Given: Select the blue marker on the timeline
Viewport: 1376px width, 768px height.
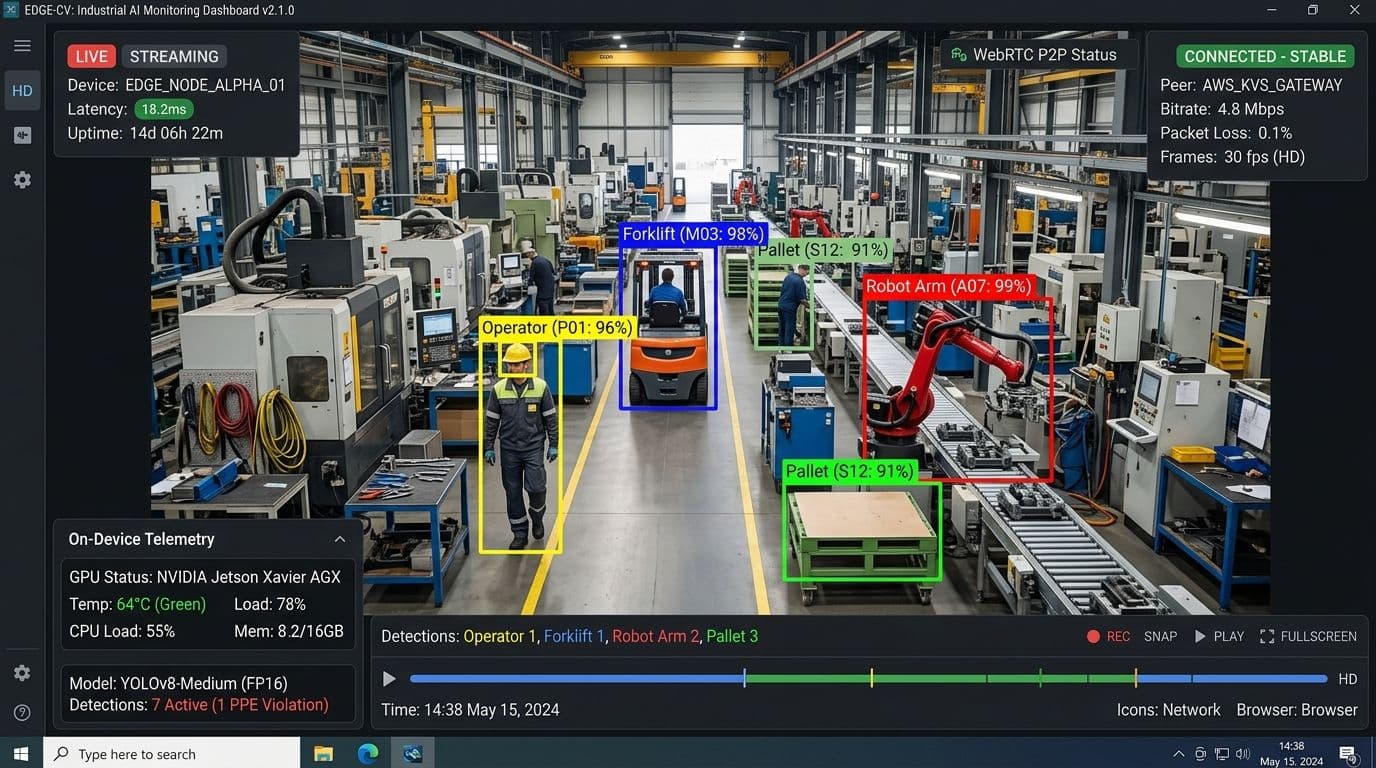Looking at the screenshot, I should coord(744,678).
